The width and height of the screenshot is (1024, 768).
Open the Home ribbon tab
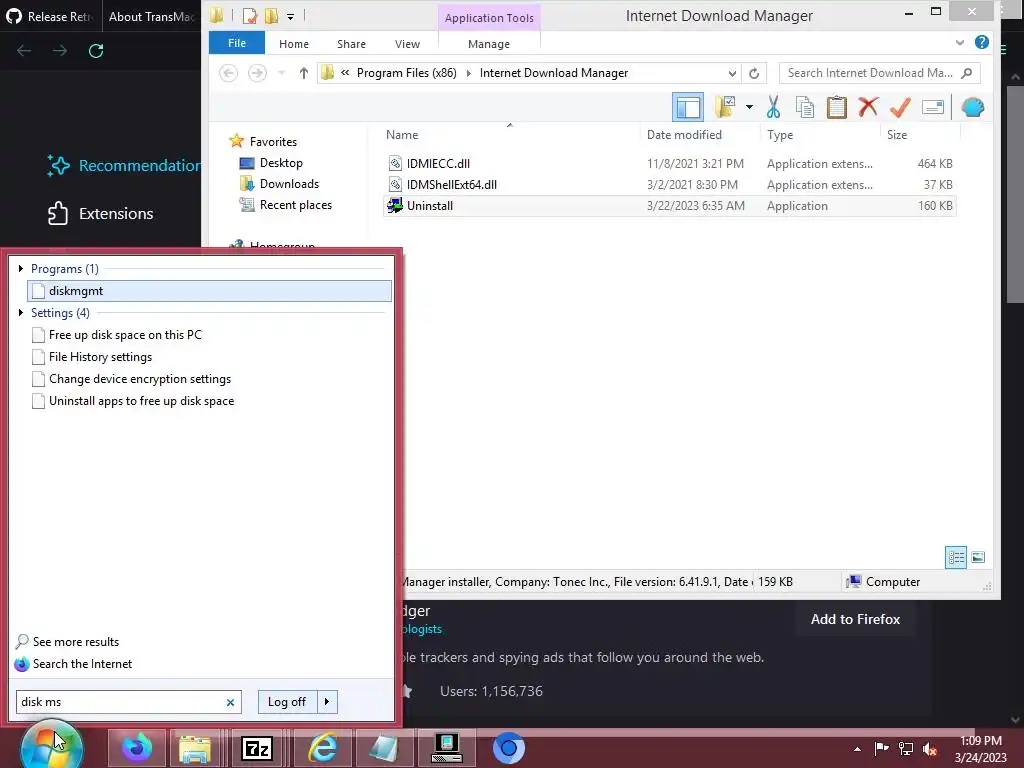(x=294, y=44)
